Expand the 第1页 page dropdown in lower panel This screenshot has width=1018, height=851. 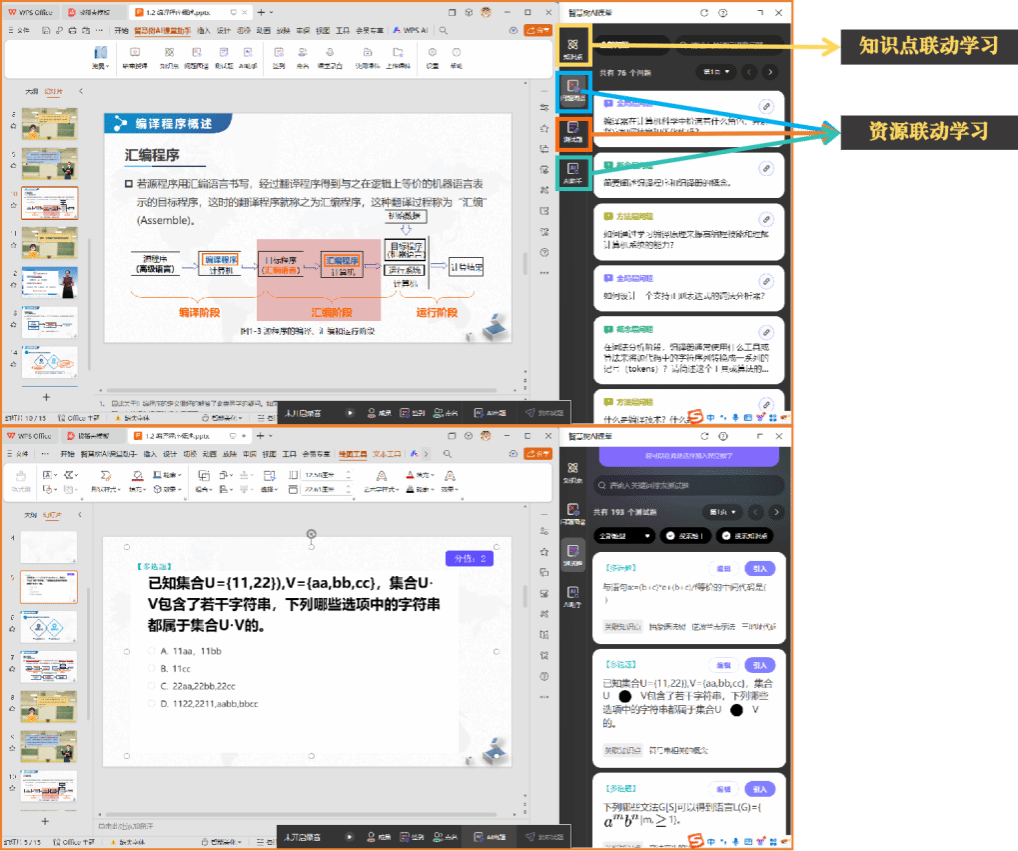721,512
